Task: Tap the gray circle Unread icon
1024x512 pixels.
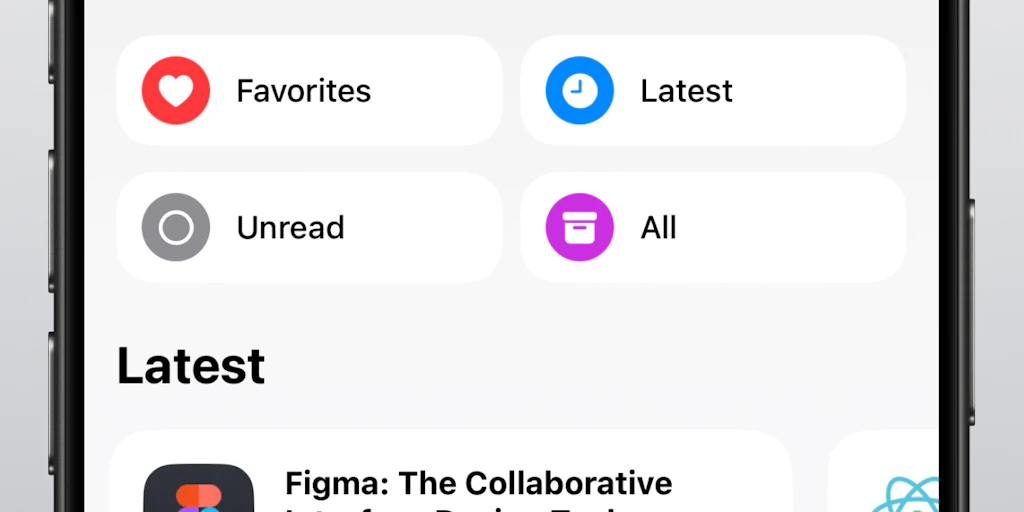Action: click(176, 228)
